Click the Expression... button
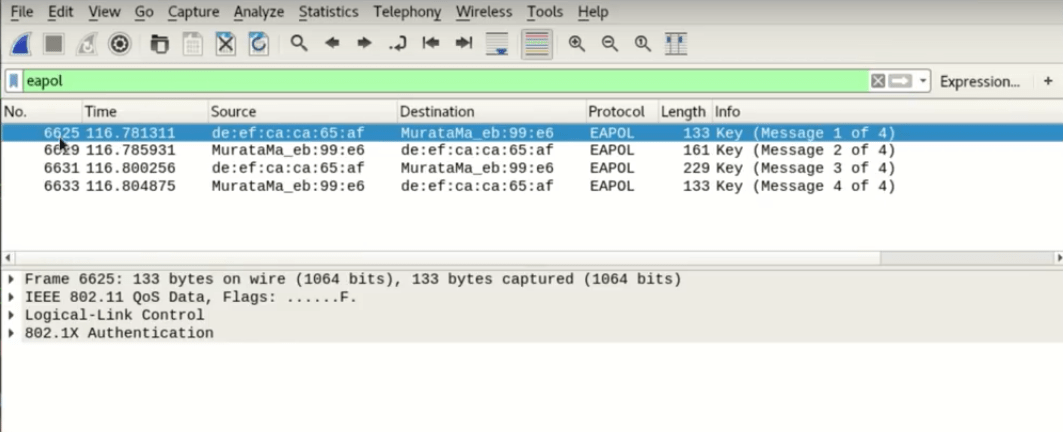Image resolution: width=1063 pixels, height=432 pixels. [x=979, y=81]
